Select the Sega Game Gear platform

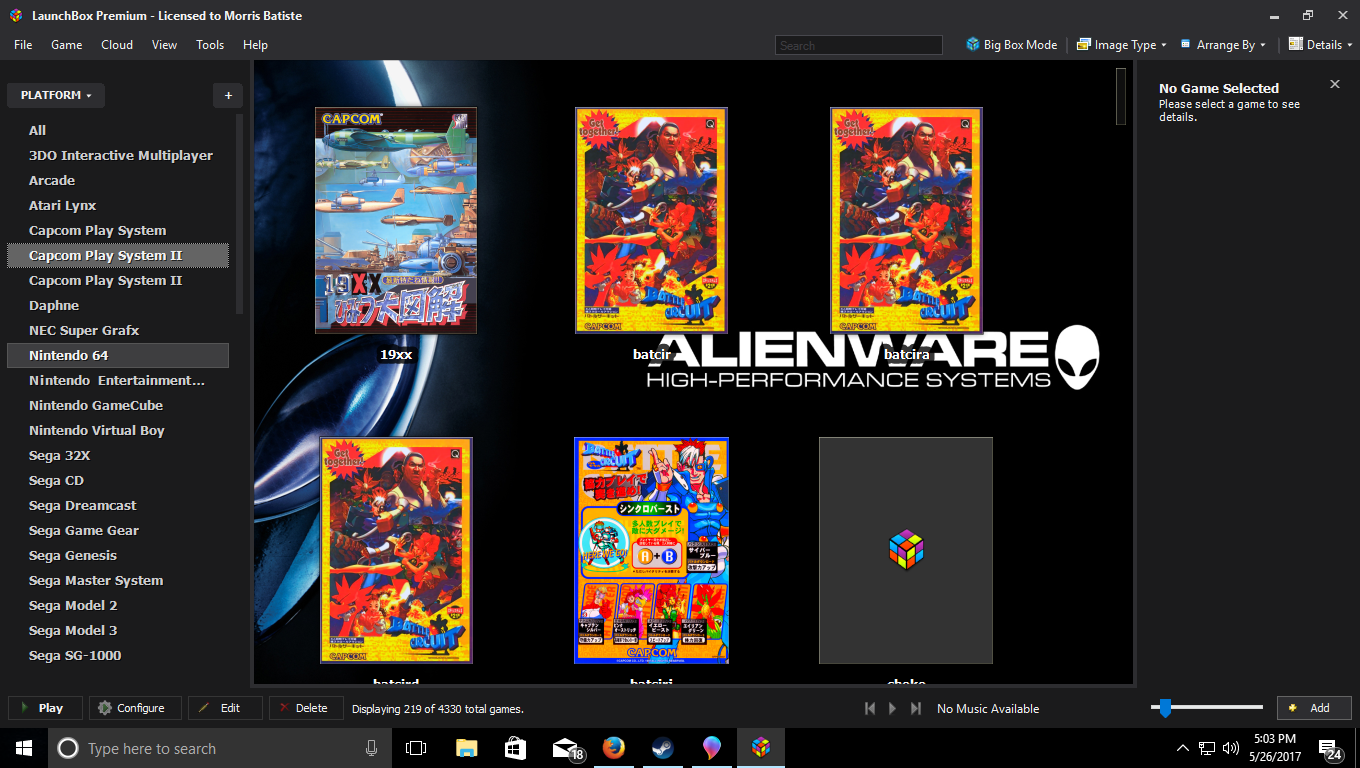[118, 530]
